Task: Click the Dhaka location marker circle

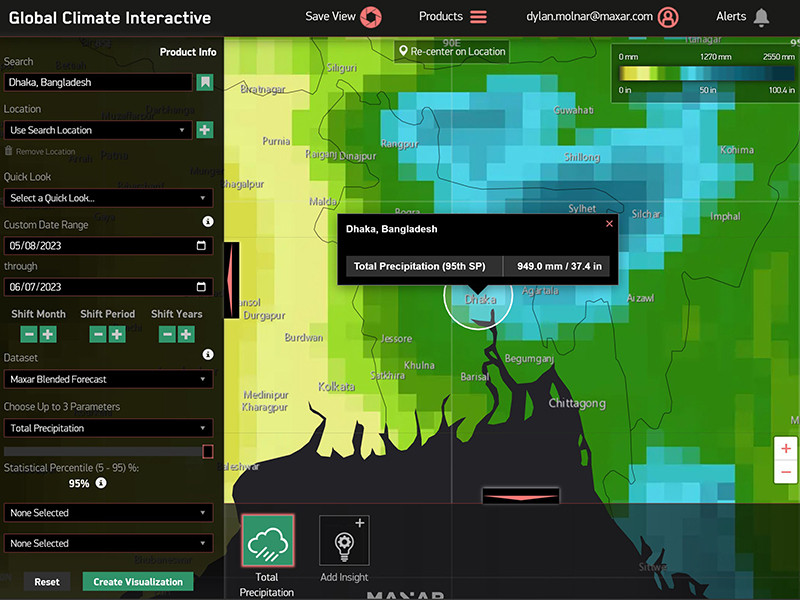Action: point(478,298)
